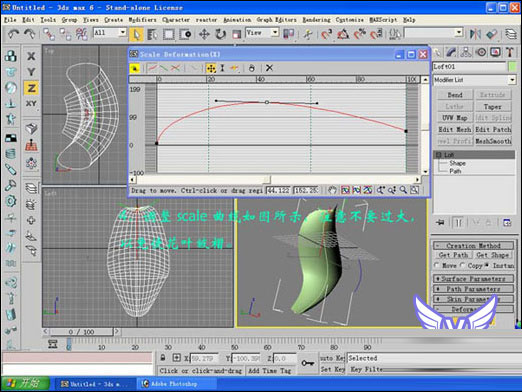Select the Copy radio button
Image resolution: width=522 pixels, height=392 pixels.
[462, 265]
